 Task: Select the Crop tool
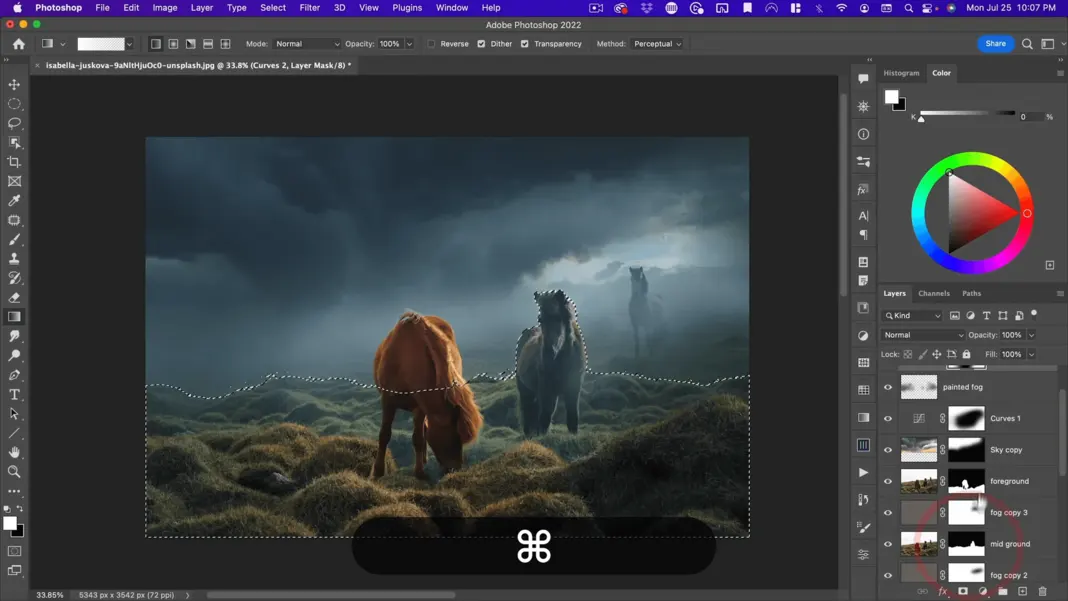pyautogui.click(x=14, y=162)
